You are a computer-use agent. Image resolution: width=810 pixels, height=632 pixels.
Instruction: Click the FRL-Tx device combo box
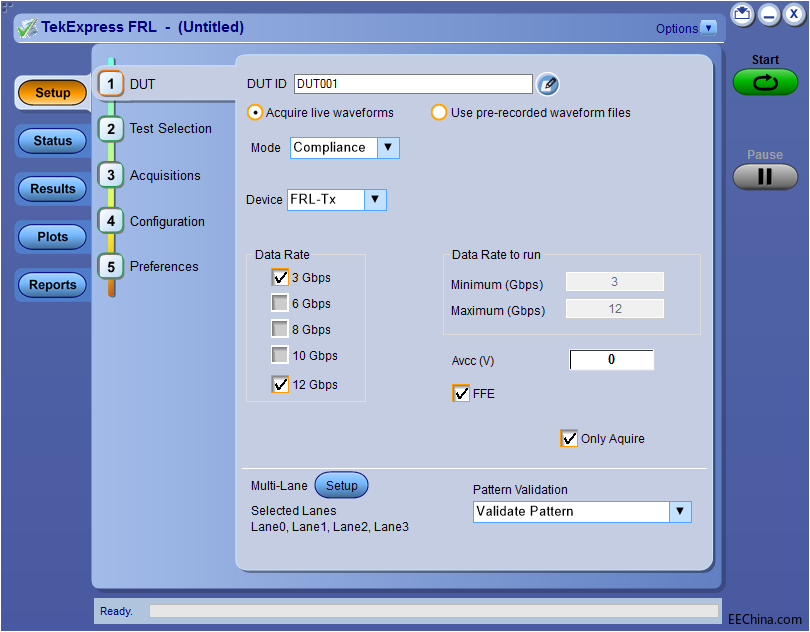pos(337,199)
